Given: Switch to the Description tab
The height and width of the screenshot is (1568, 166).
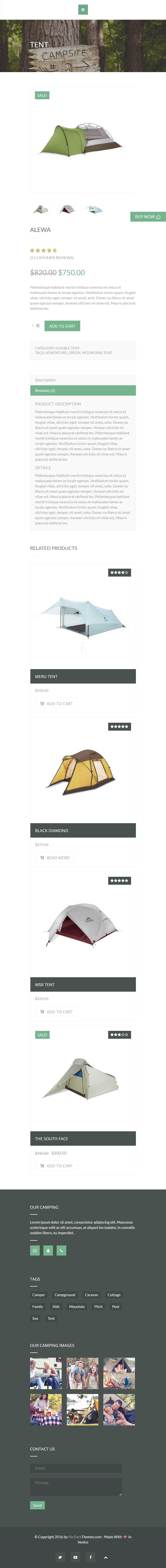Looking at the screenshot, I should click(x=83, y=380).
